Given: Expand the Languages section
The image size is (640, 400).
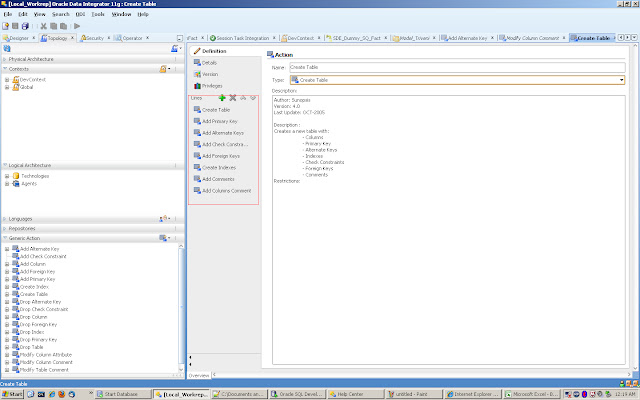Looking at the screenshot, I should 5,219.
